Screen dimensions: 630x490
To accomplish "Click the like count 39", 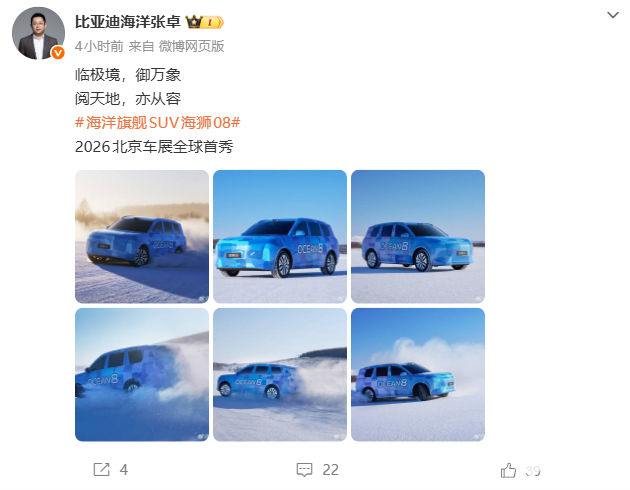I will pyautogui.click(x=533, y=470).
